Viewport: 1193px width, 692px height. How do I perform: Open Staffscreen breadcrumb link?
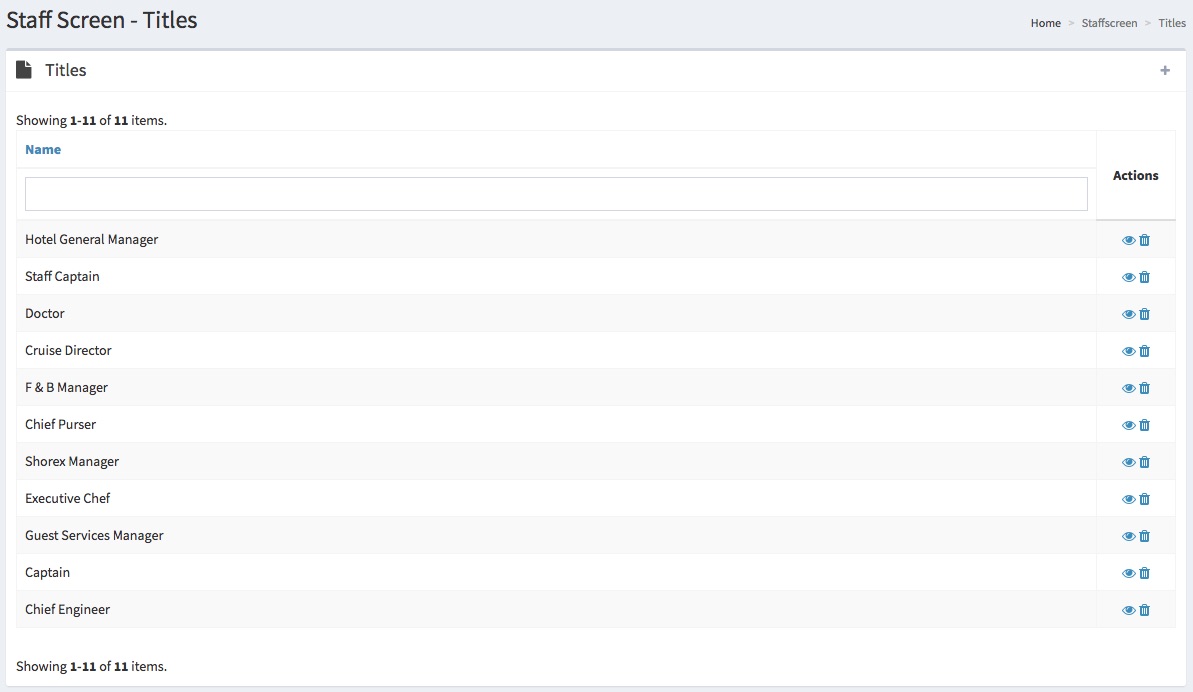pos(1109,23)
